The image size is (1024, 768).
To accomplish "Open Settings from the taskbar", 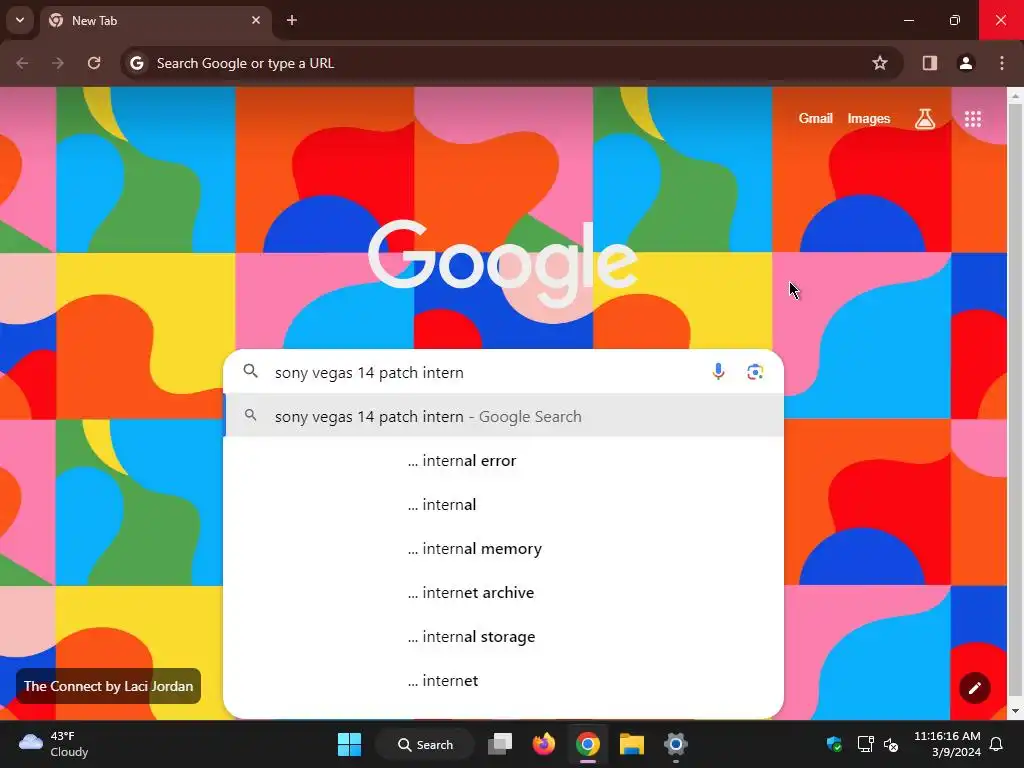I will tap(676, 744).
